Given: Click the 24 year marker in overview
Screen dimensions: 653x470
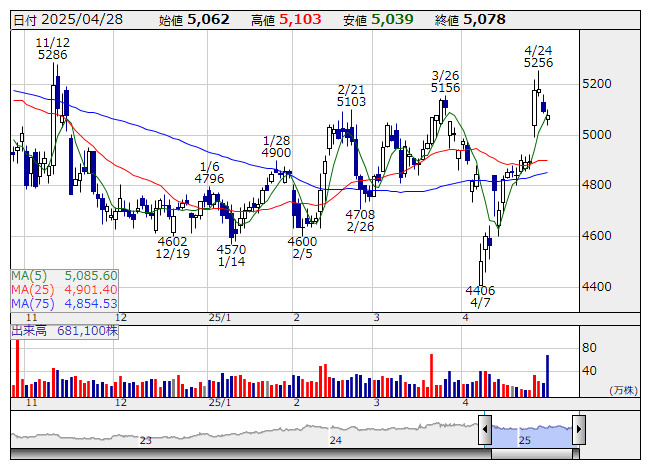Looking at the screenshot, I should pos(336,440).
